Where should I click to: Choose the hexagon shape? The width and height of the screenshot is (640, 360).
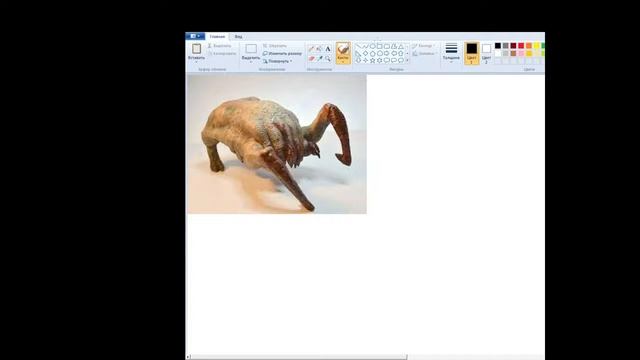[x=380, y=53]
